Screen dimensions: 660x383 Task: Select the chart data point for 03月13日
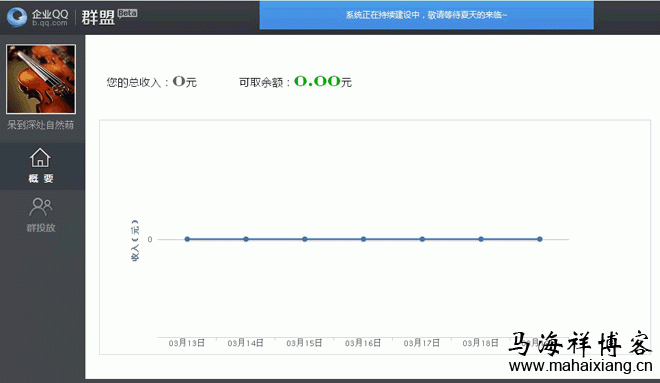click(187, 239)
